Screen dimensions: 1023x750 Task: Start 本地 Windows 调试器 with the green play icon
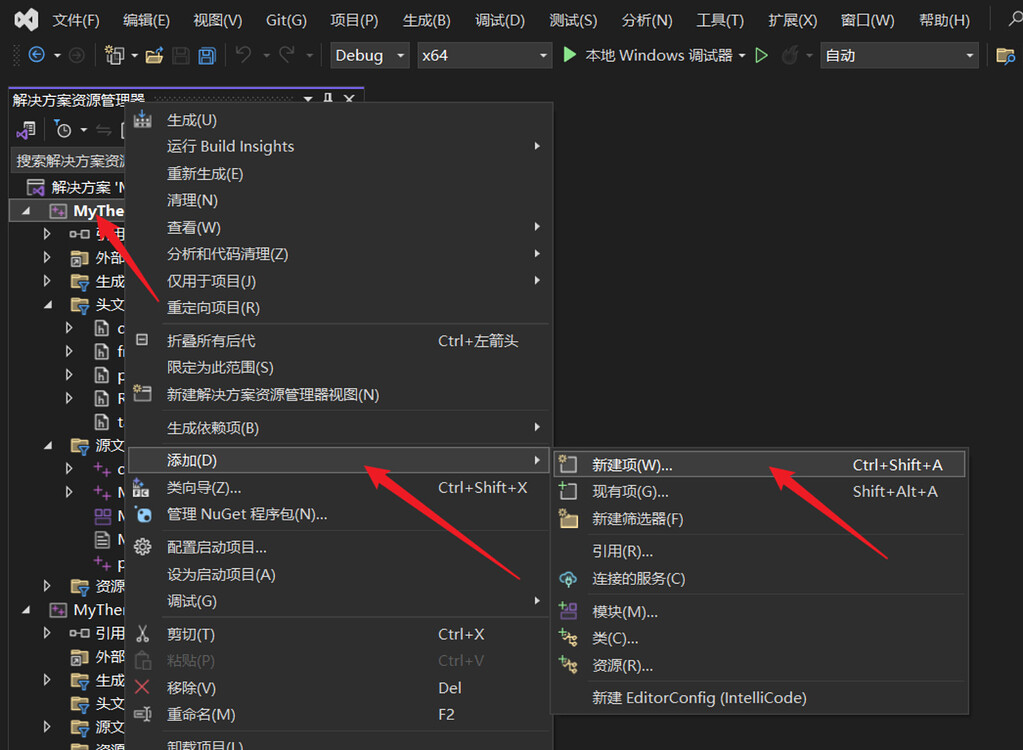568,55
